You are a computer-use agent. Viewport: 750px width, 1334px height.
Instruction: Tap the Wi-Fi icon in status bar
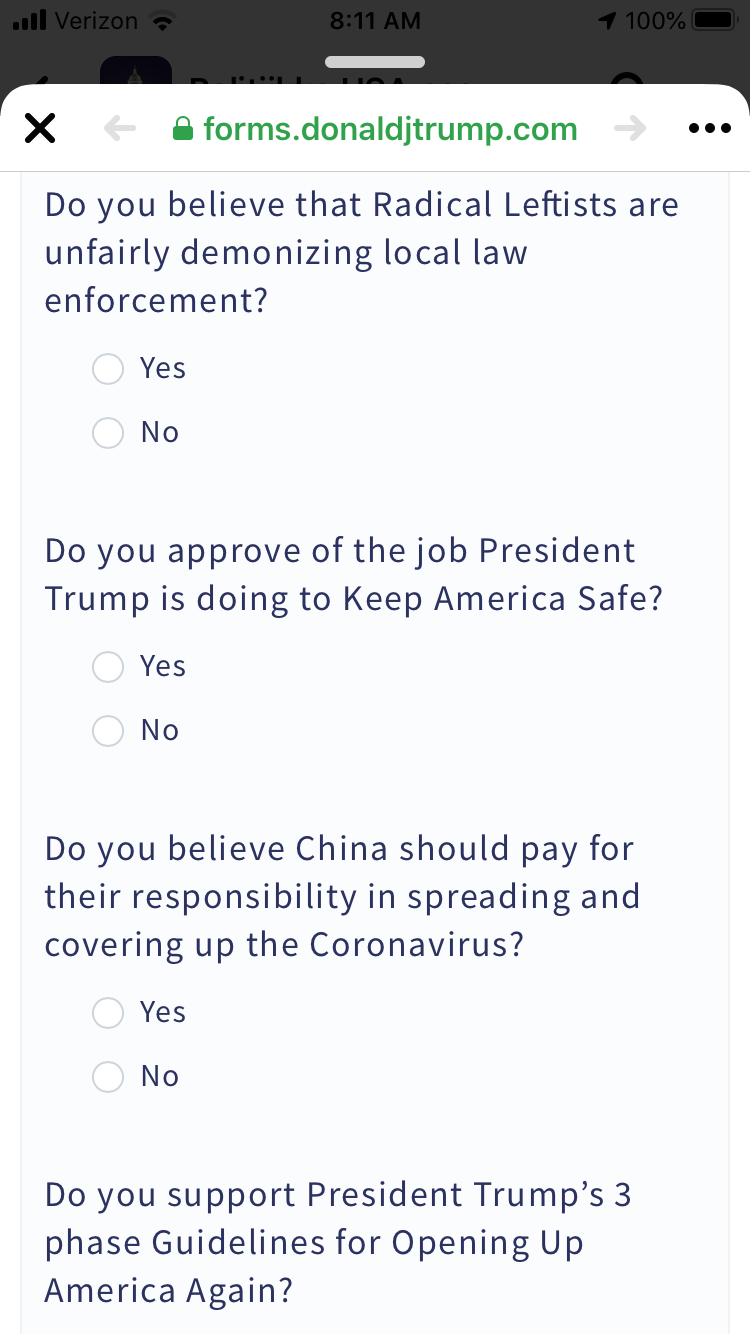click(159, 21)
